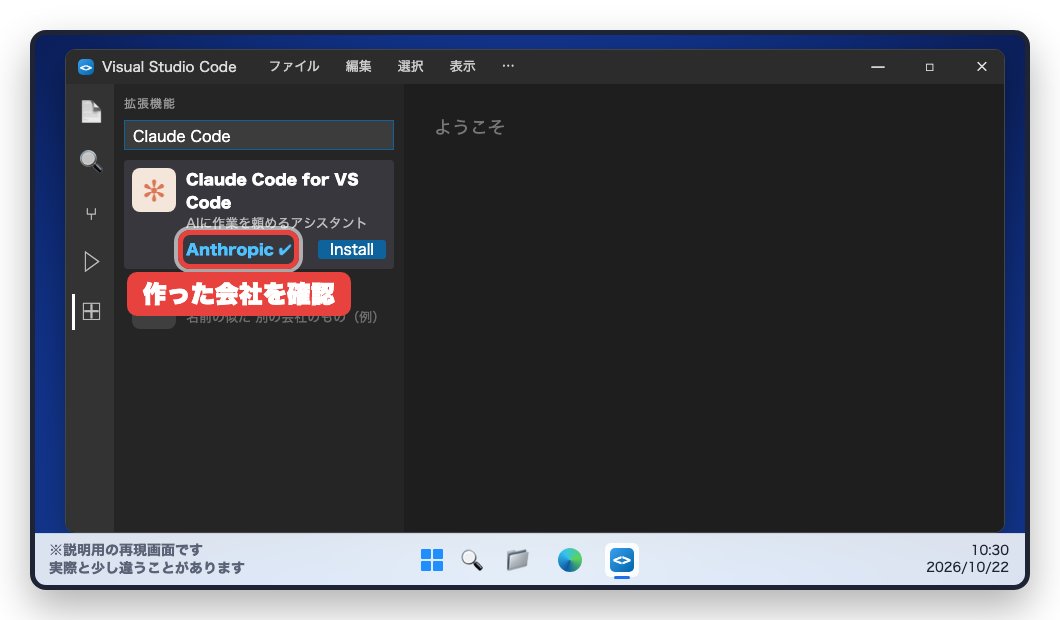Launch the Edge browser from taskbar

(x=570, y=560)
